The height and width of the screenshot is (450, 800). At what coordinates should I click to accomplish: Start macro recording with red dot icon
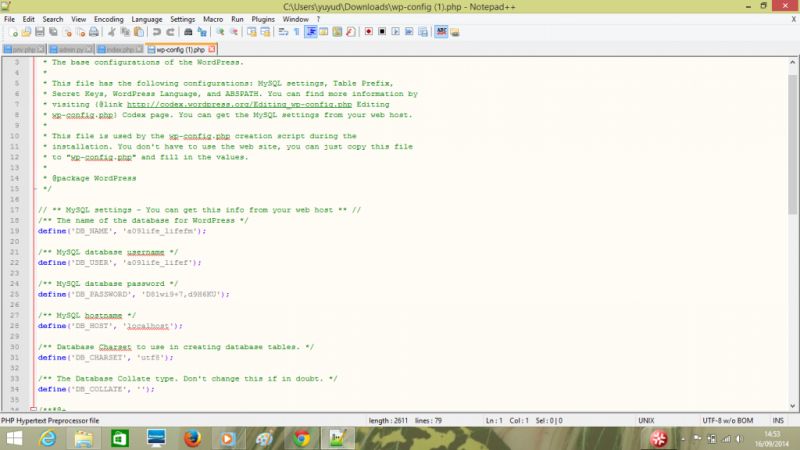(x=368, y=32)
